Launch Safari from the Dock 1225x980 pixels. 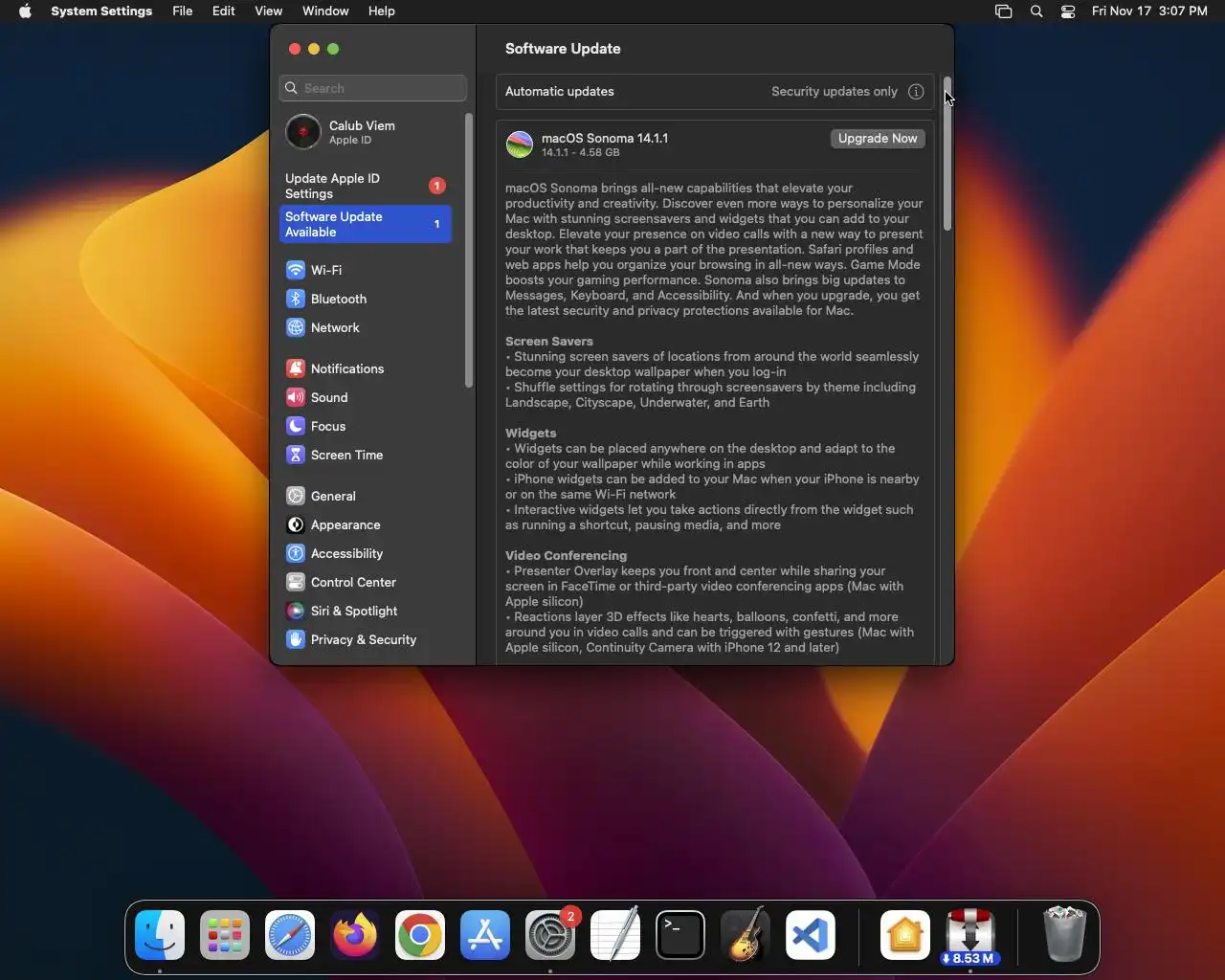290,935
